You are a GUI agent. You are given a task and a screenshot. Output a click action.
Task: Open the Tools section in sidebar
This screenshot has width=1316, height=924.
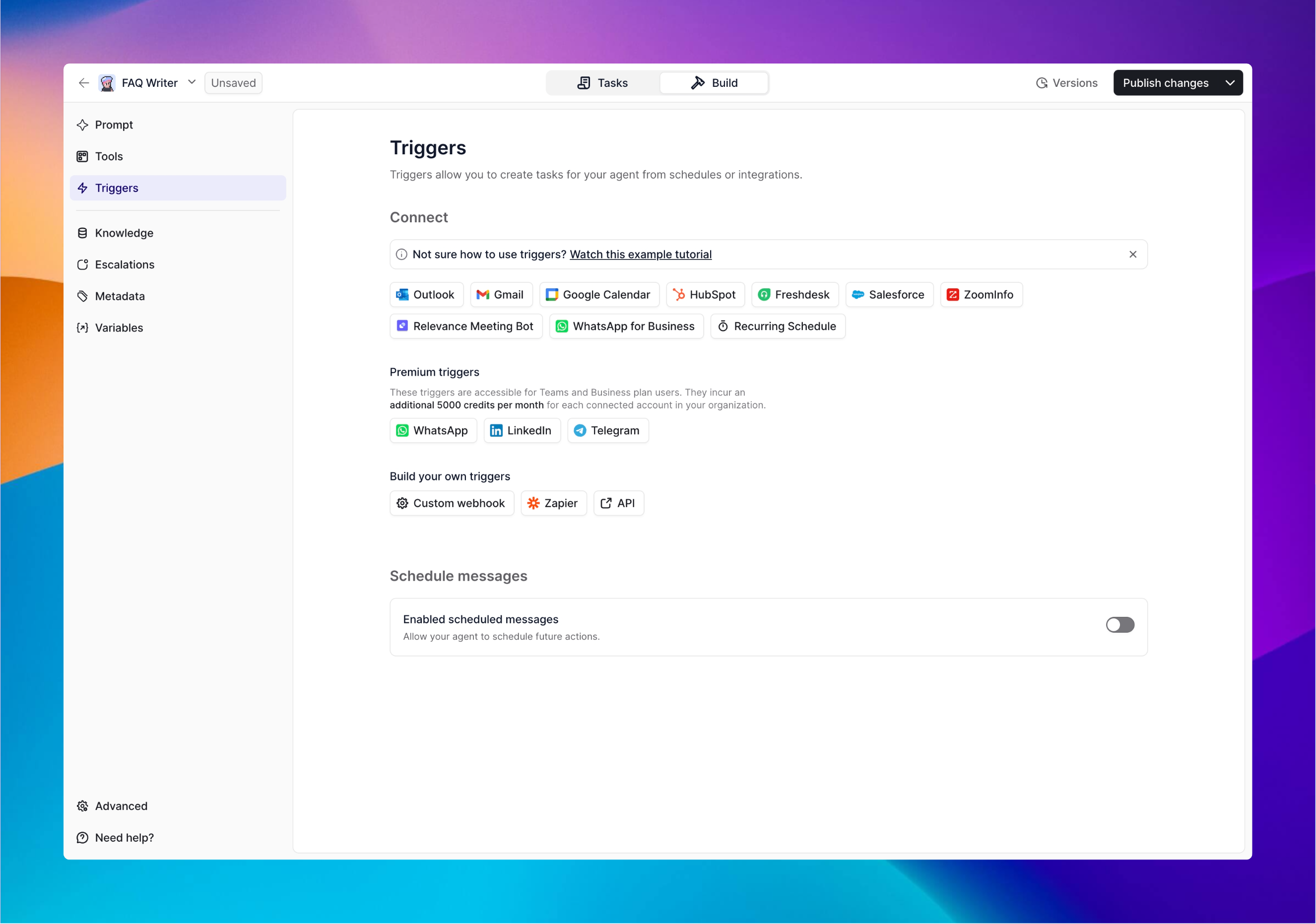(x=178, y=156)
